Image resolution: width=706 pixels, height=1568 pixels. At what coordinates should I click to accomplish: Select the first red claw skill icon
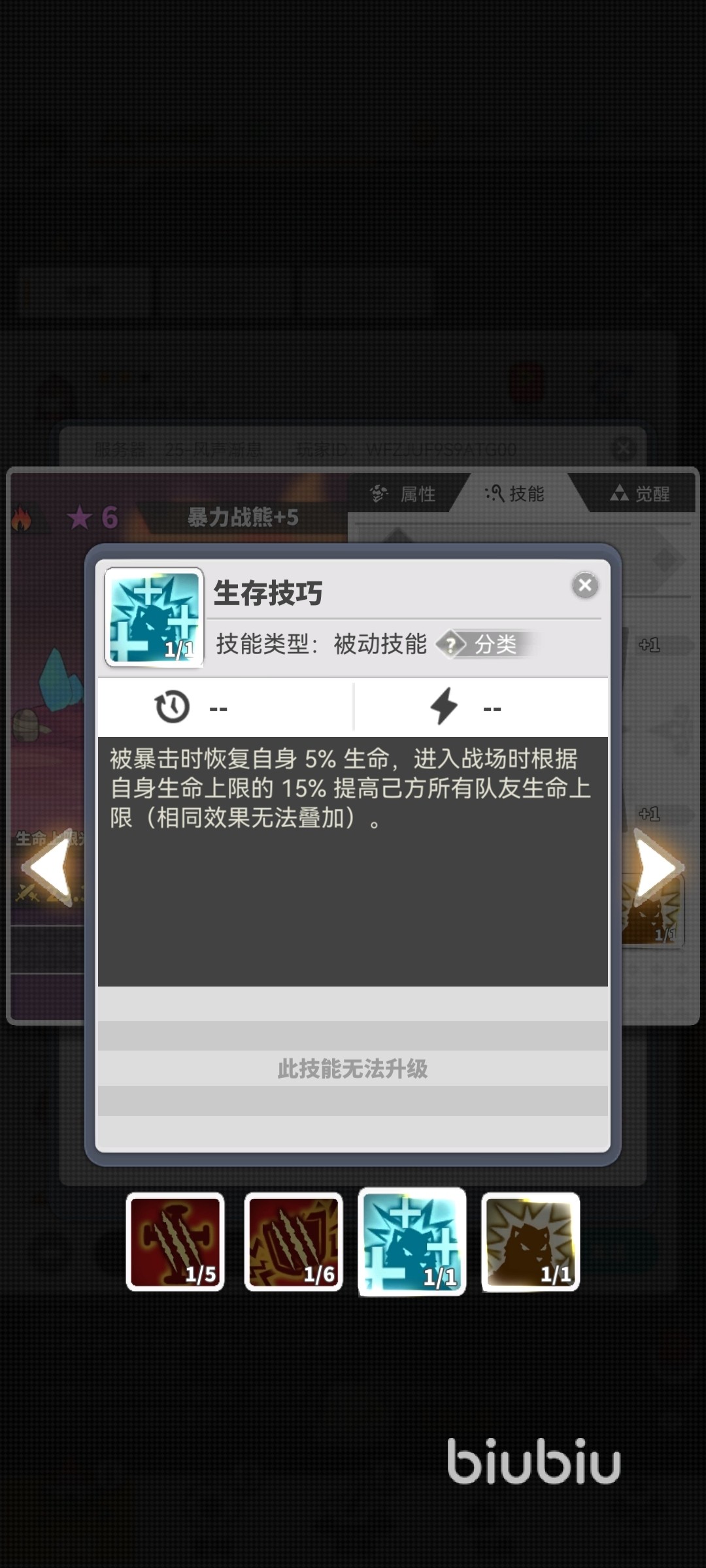[x=175, y=1241]
